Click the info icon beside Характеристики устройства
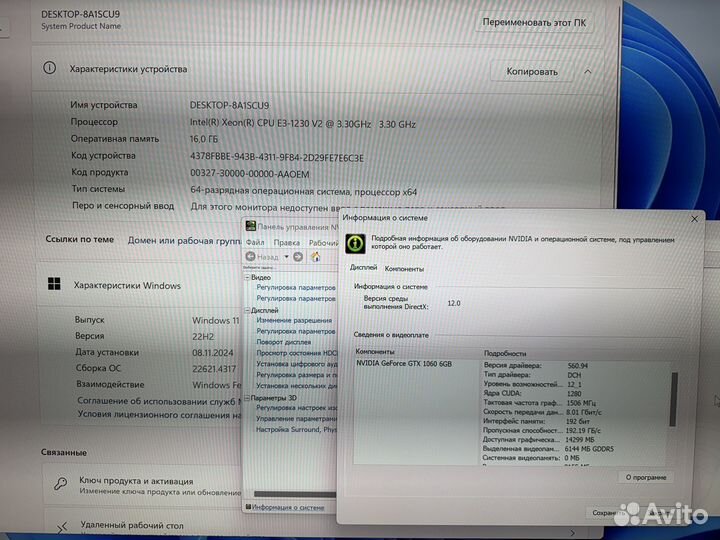Screen dimensions: 720x540 [x=50, y=68]
